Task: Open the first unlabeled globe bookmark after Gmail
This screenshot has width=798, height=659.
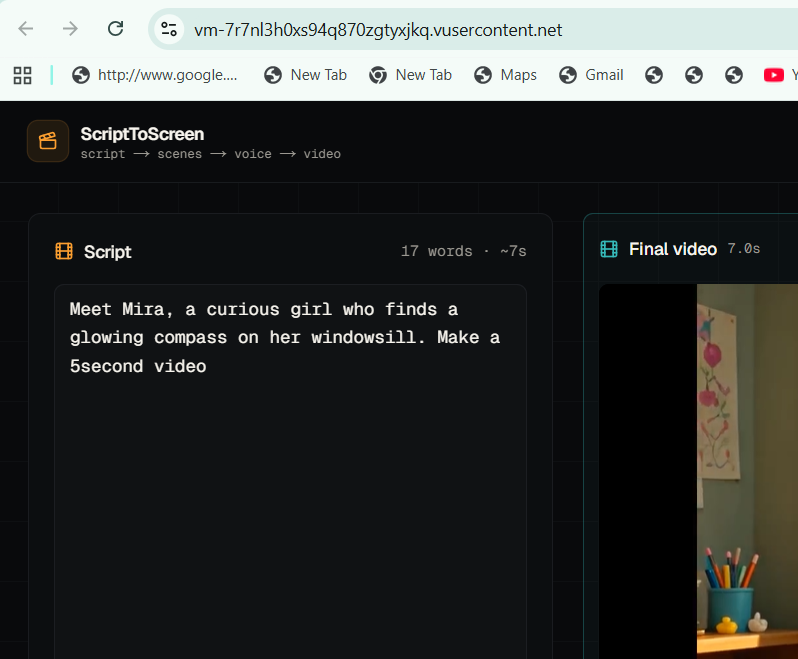Action: point(653,75)
